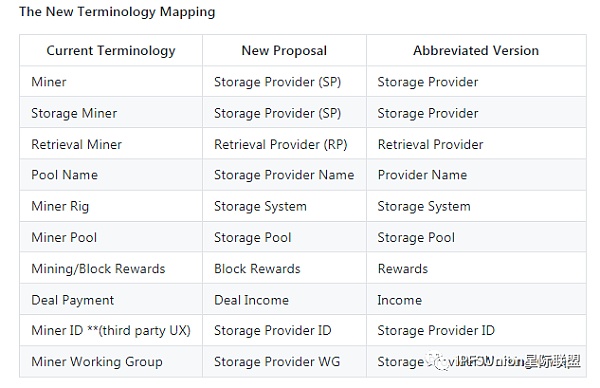Click the 'Storage System' cell under New Proposal

tap(284, 206)
